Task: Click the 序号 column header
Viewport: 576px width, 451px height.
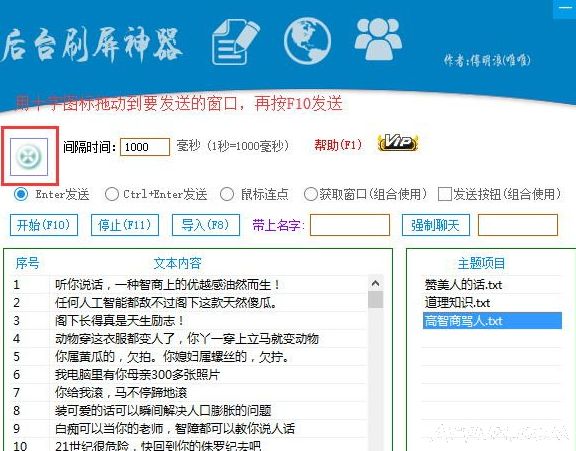Action: click(27, 263)
